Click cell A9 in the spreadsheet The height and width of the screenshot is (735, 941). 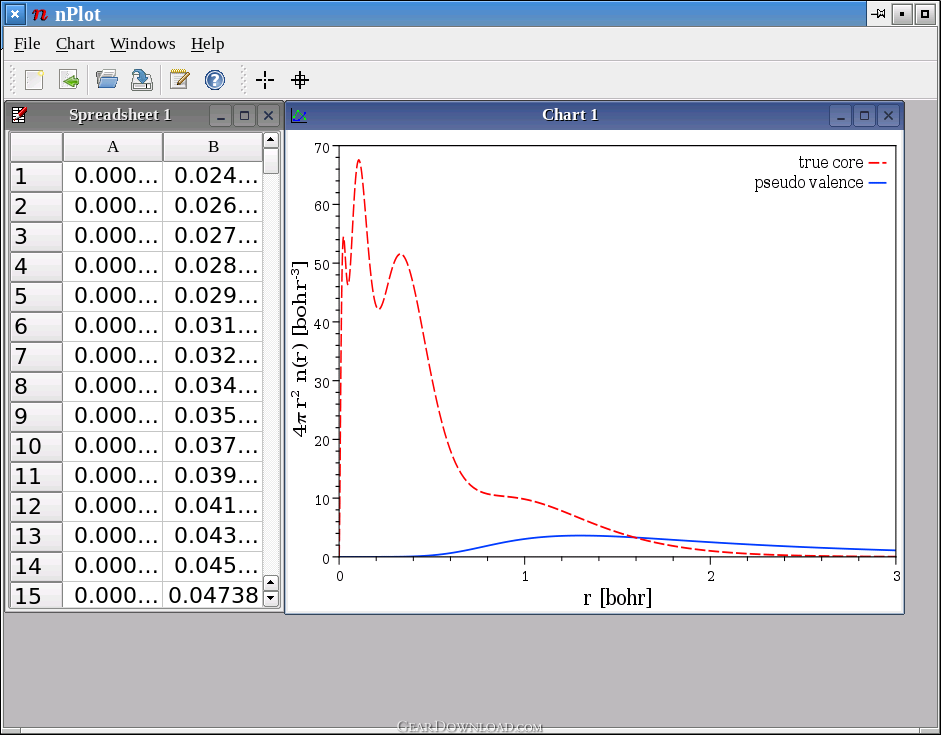pos(113,416)
